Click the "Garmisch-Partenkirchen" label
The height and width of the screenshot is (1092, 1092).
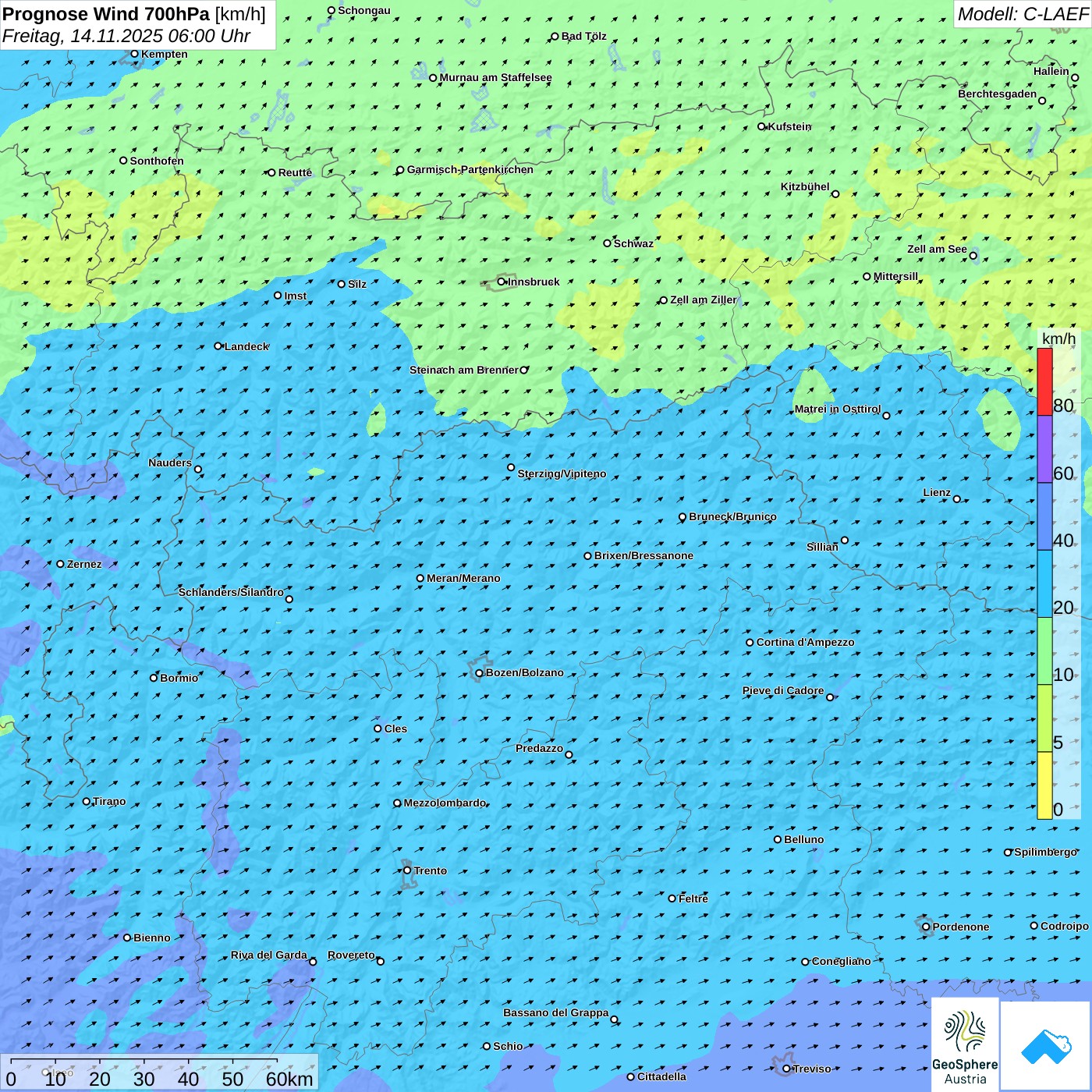point(470,169)
